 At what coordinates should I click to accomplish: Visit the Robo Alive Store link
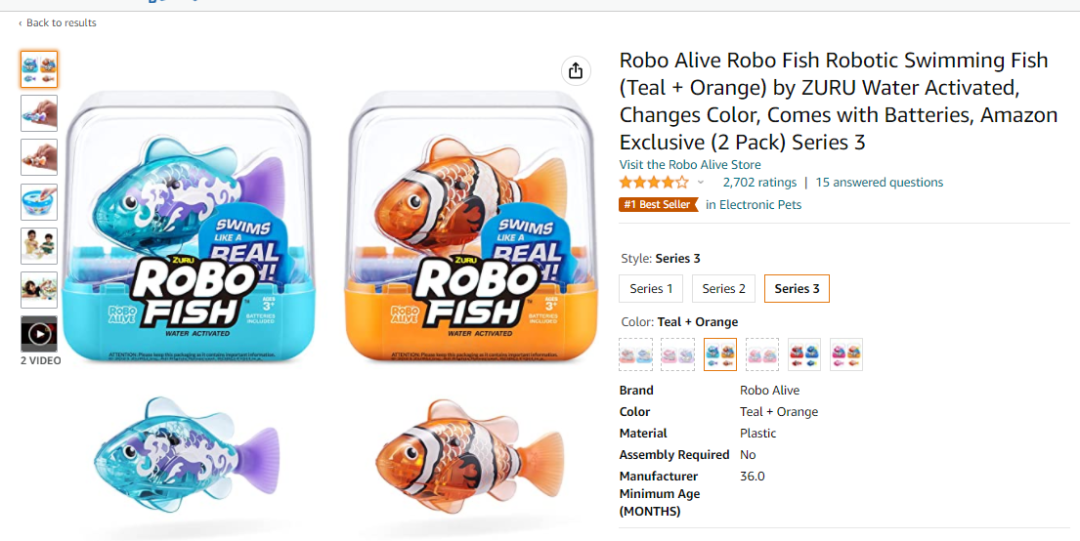pos(690,165)
